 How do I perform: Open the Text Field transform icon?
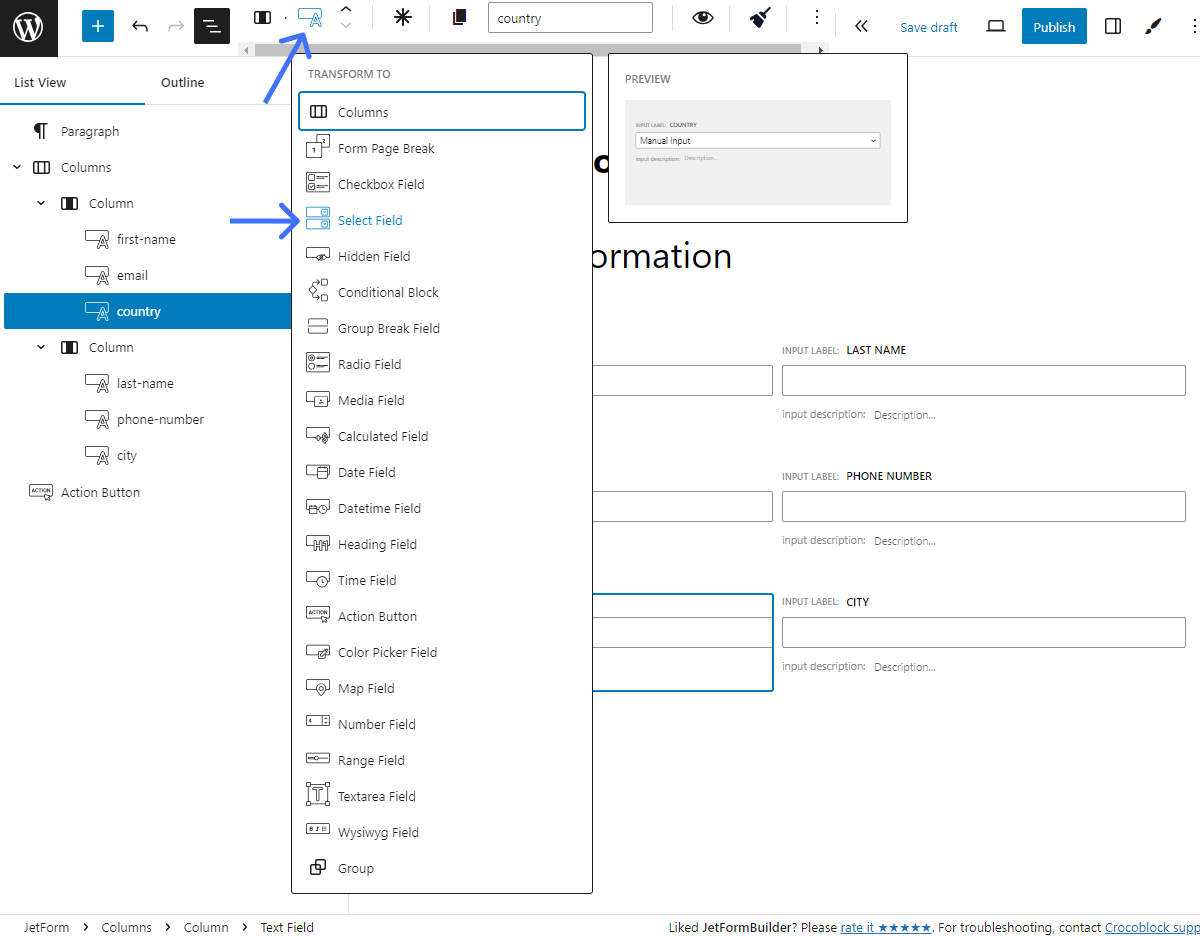pyautogui.click(x=310, y=19)
